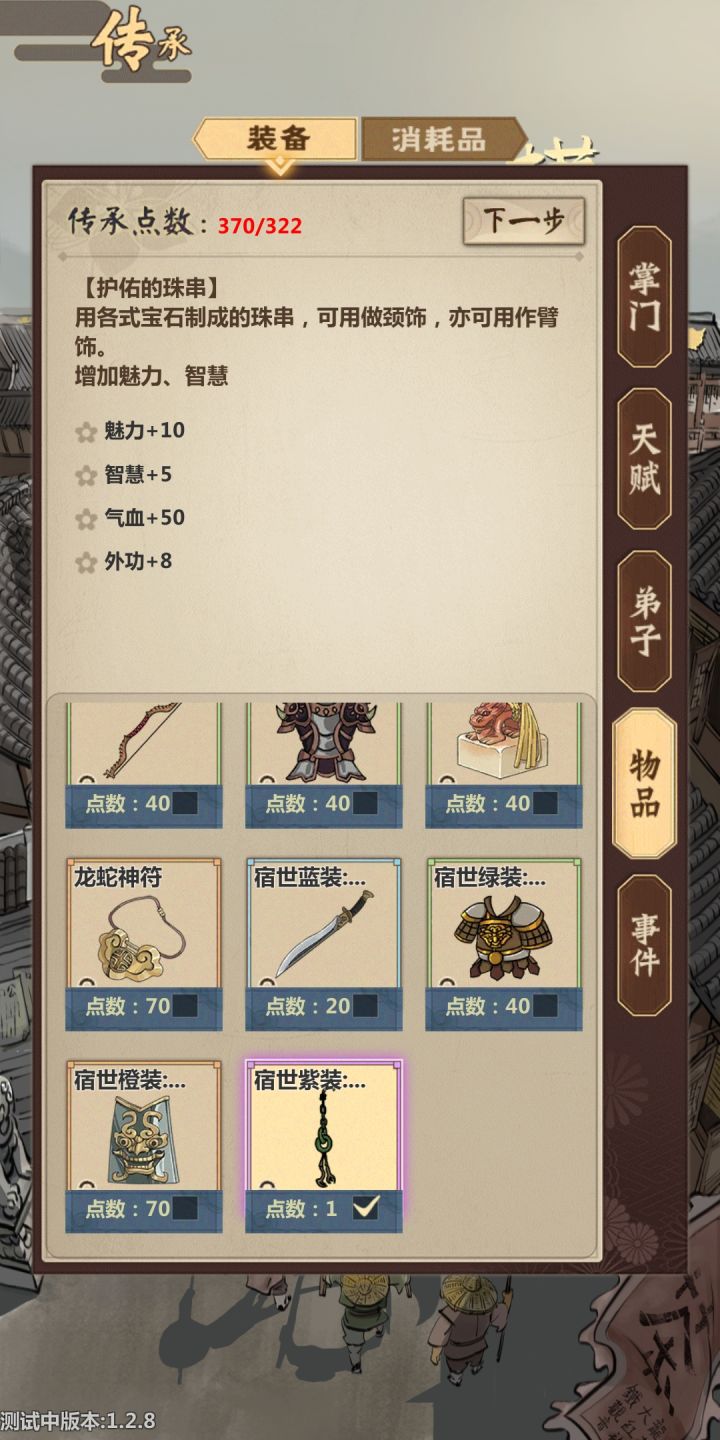Image resolution: width=720 pixels, height=1440 pixels.
Task: Uncheck the 宿世紫装 点数 1 checkbox
Action: point(365,1209)
